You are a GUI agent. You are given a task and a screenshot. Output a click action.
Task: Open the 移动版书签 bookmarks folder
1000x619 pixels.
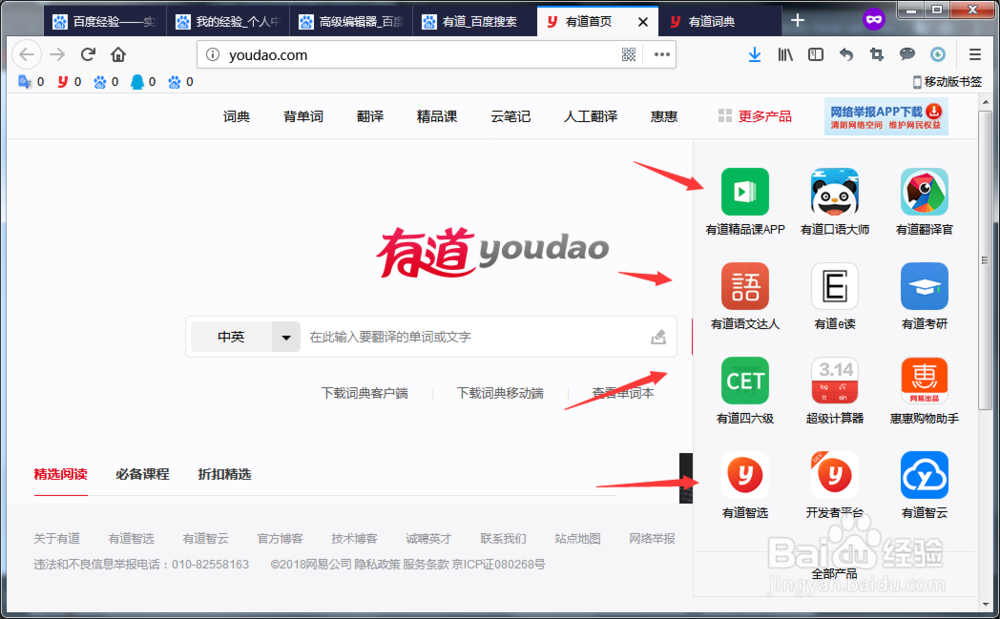click(948, 82)
